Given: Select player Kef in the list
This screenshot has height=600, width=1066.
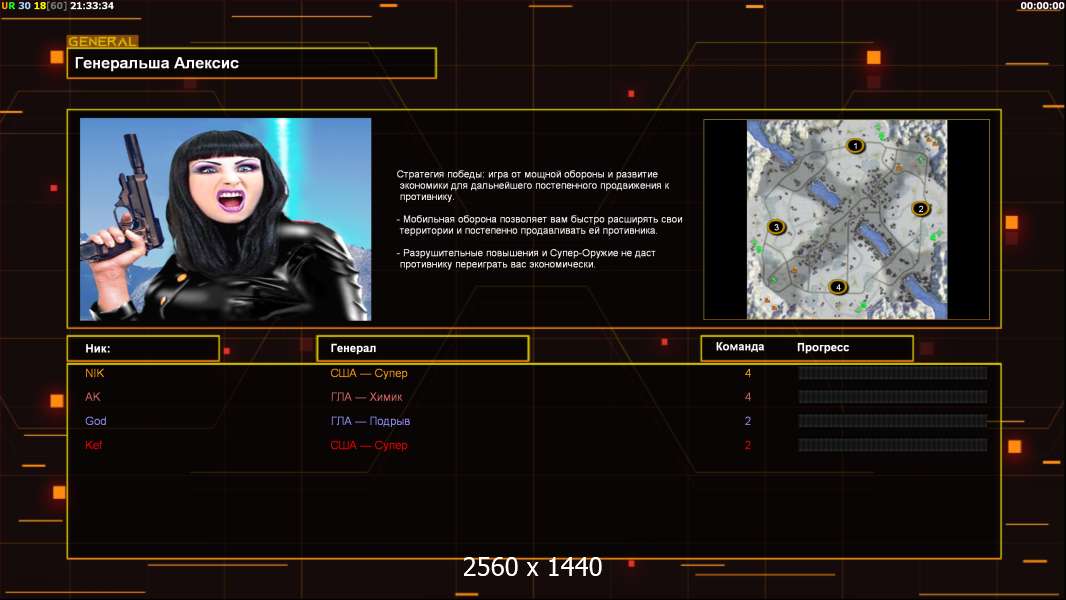Looking at the screenshot, I should pos(93,445).
